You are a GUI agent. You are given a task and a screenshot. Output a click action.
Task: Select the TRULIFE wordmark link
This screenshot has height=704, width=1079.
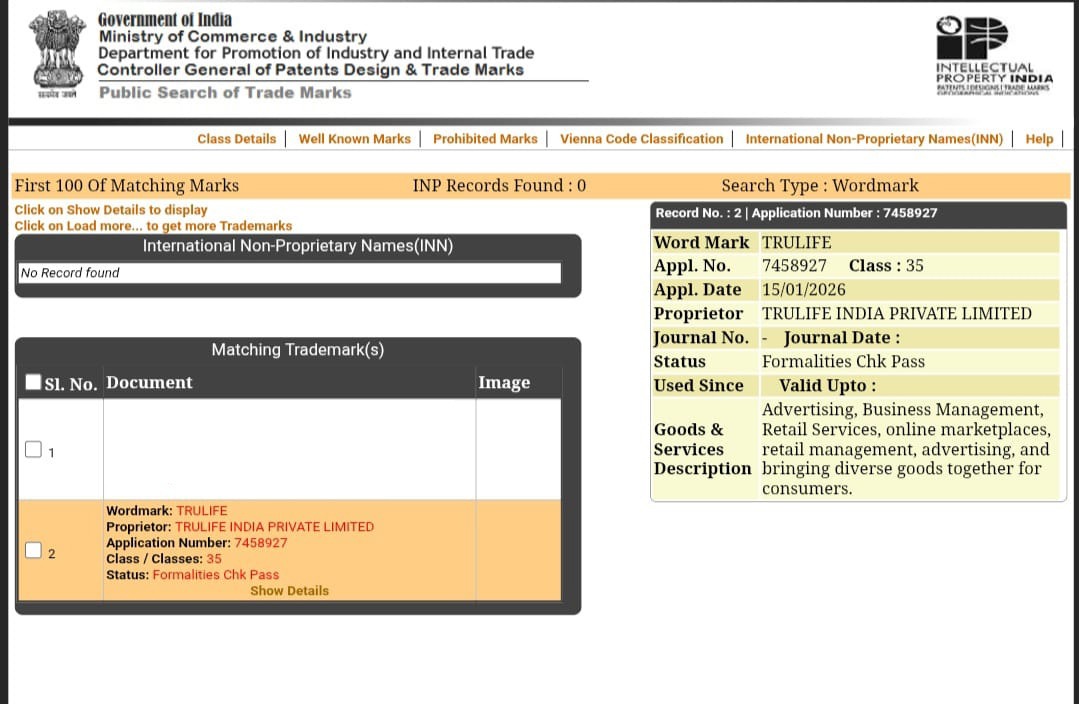201,510
